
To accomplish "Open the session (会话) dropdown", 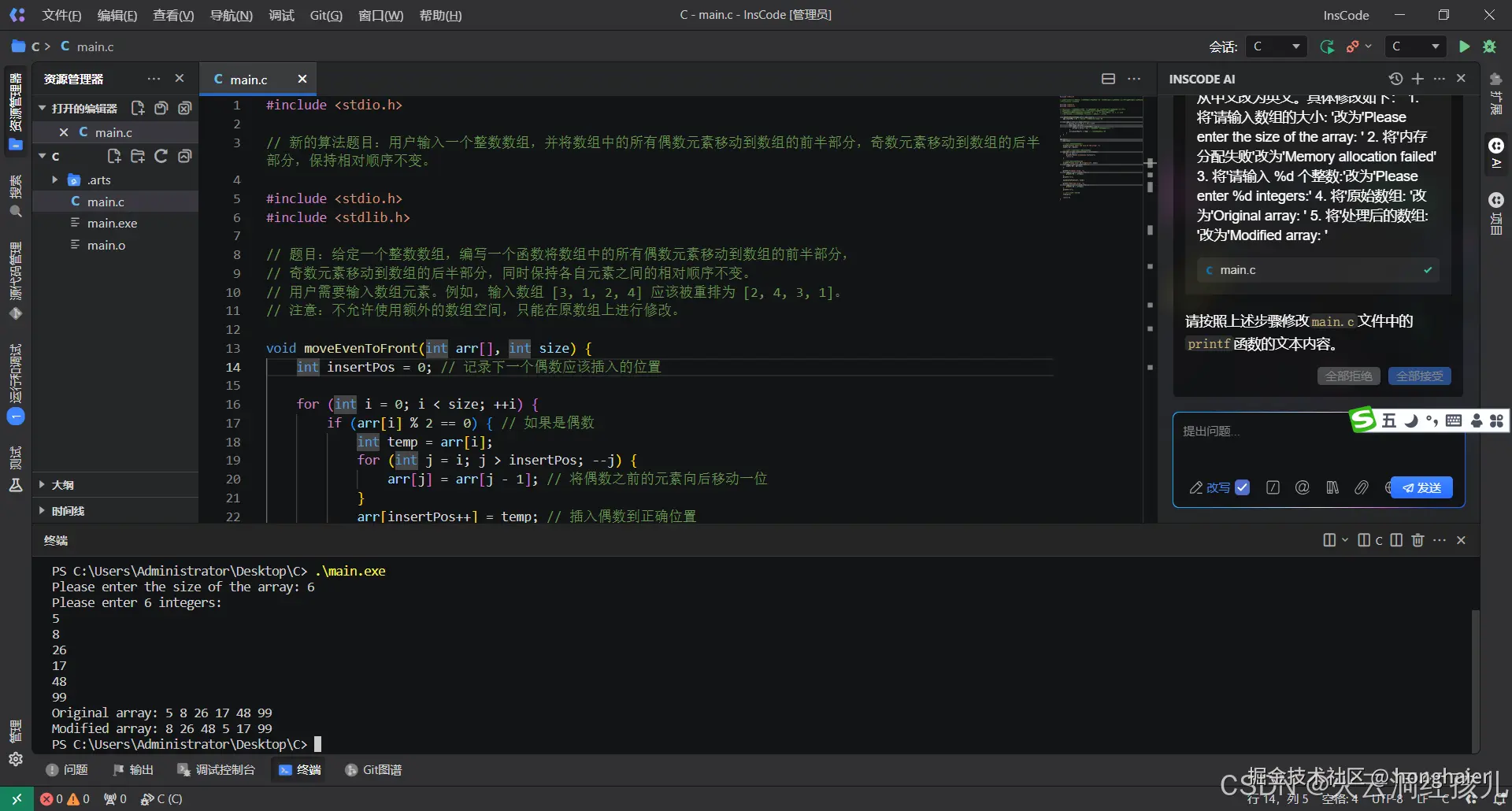I will click(1276, 46).
